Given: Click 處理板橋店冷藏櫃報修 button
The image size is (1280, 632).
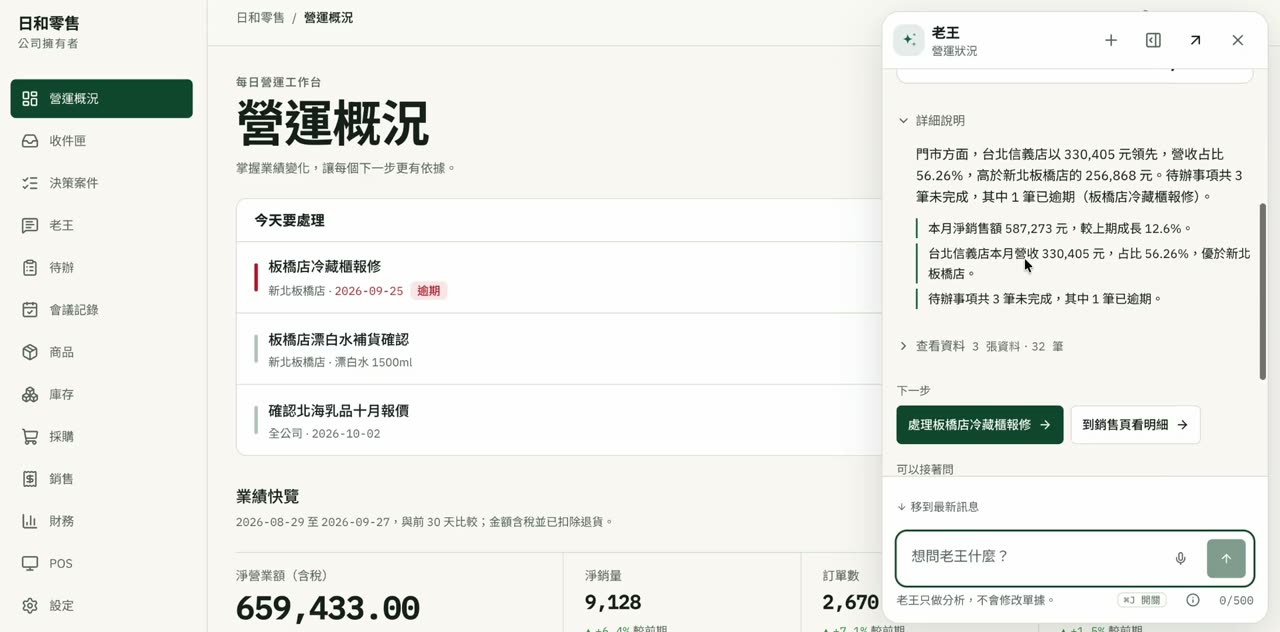Looking at the screenshot, I should [980, 425].
